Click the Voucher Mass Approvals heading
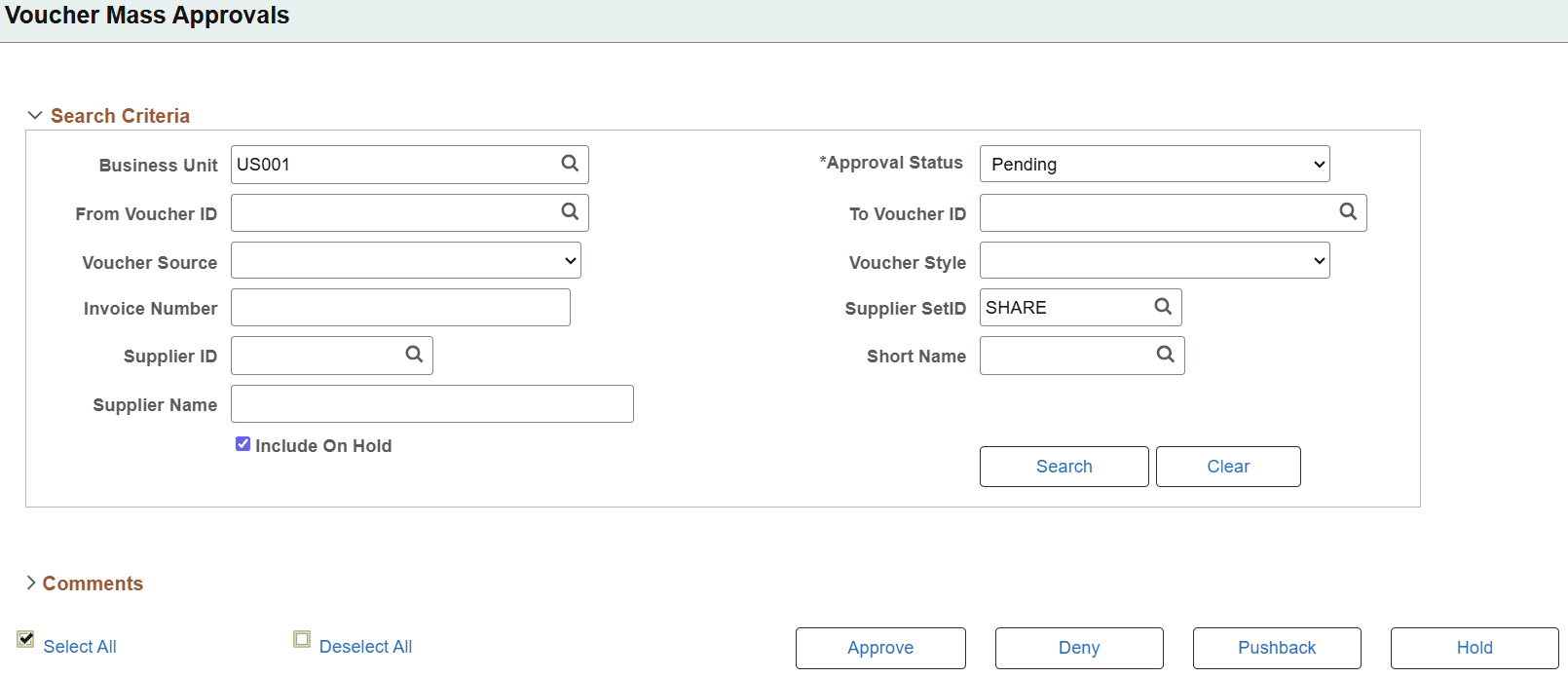This screenshot has height=678, width=1568. (x=147, y=16)
